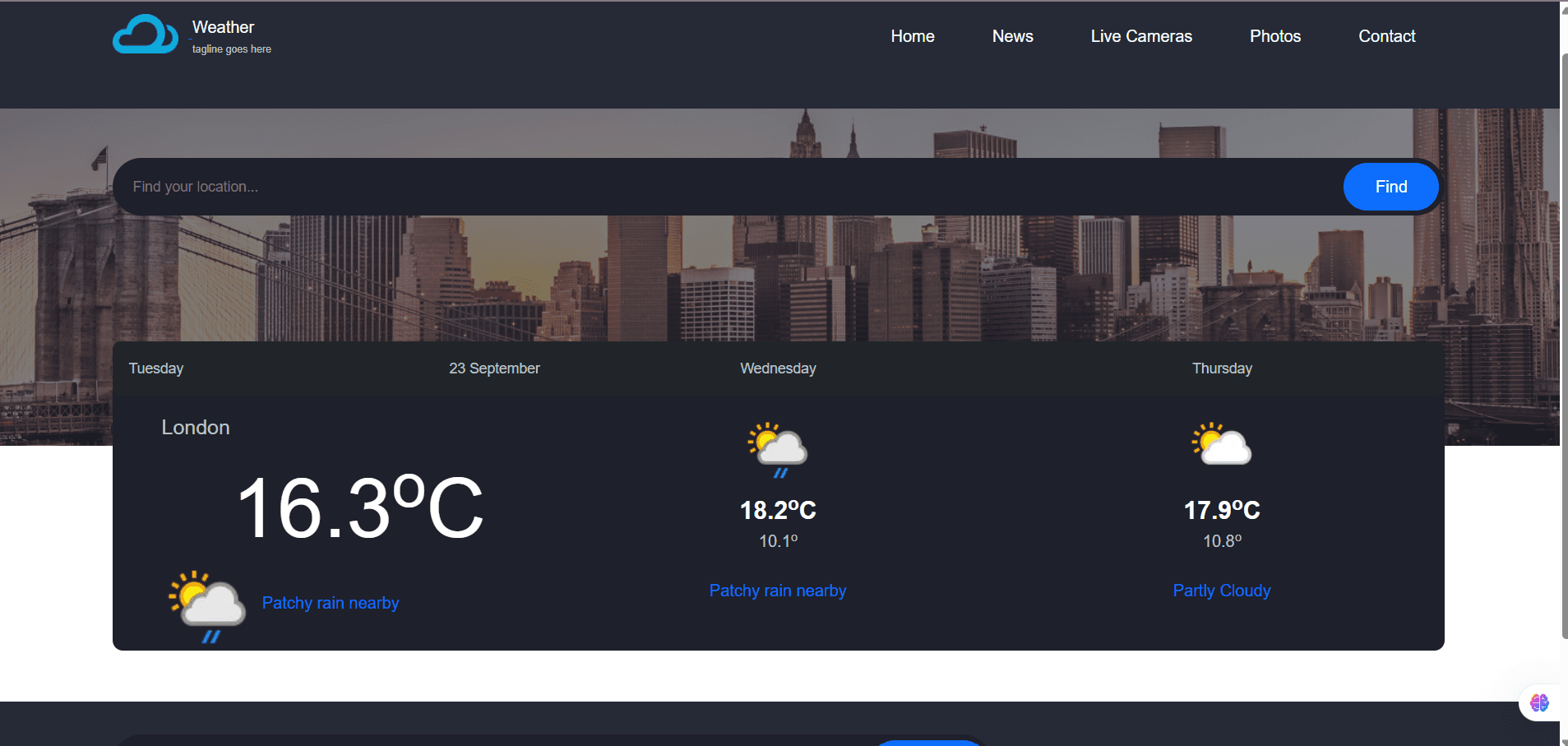Click Wednesday's Patchy rain nearby text
The image size is (1568, 746).
777,591
